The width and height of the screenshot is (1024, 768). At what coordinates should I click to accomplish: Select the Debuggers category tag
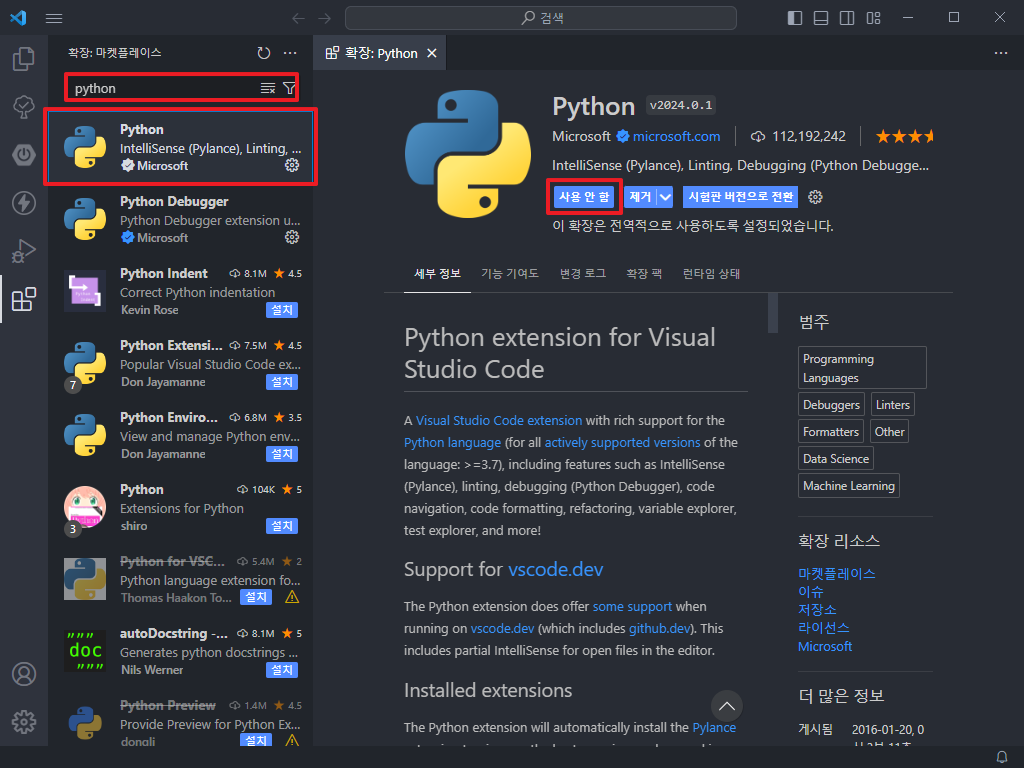tap(831, 404)
